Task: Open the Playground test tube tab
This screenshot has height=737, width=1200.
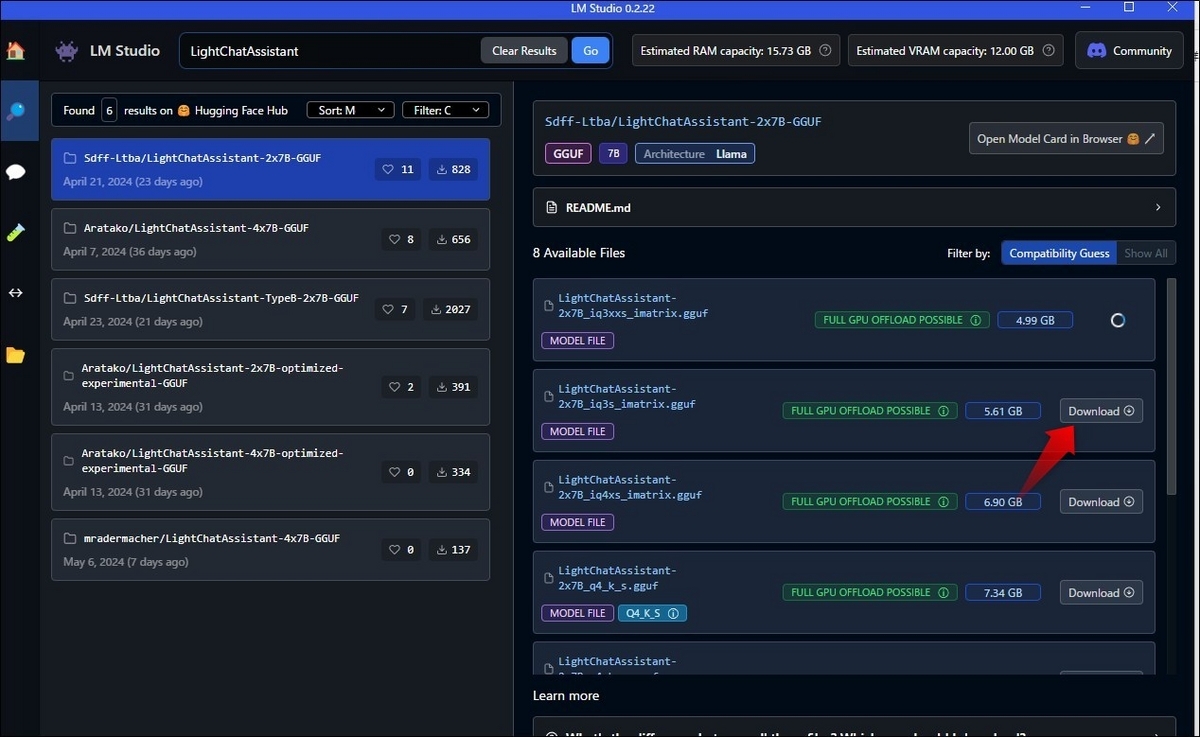Action: tap(15, 232)
